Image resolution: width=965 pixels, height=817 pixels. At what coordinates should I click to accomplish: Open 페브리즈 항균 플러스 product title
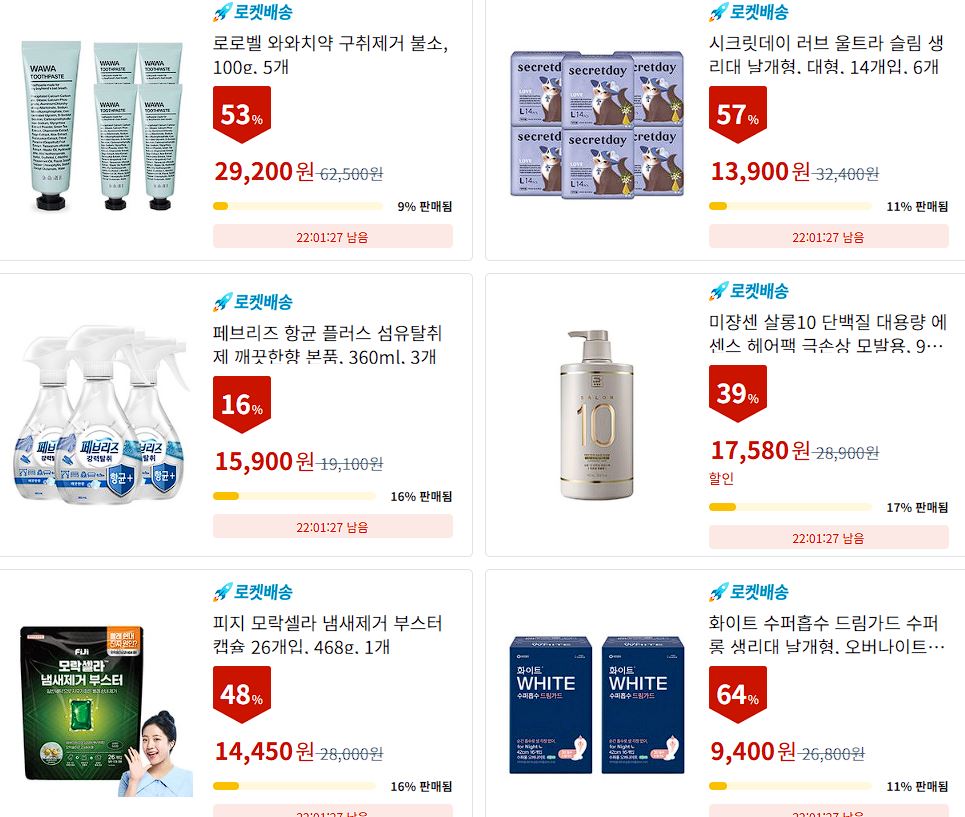(x=327, y=345)
